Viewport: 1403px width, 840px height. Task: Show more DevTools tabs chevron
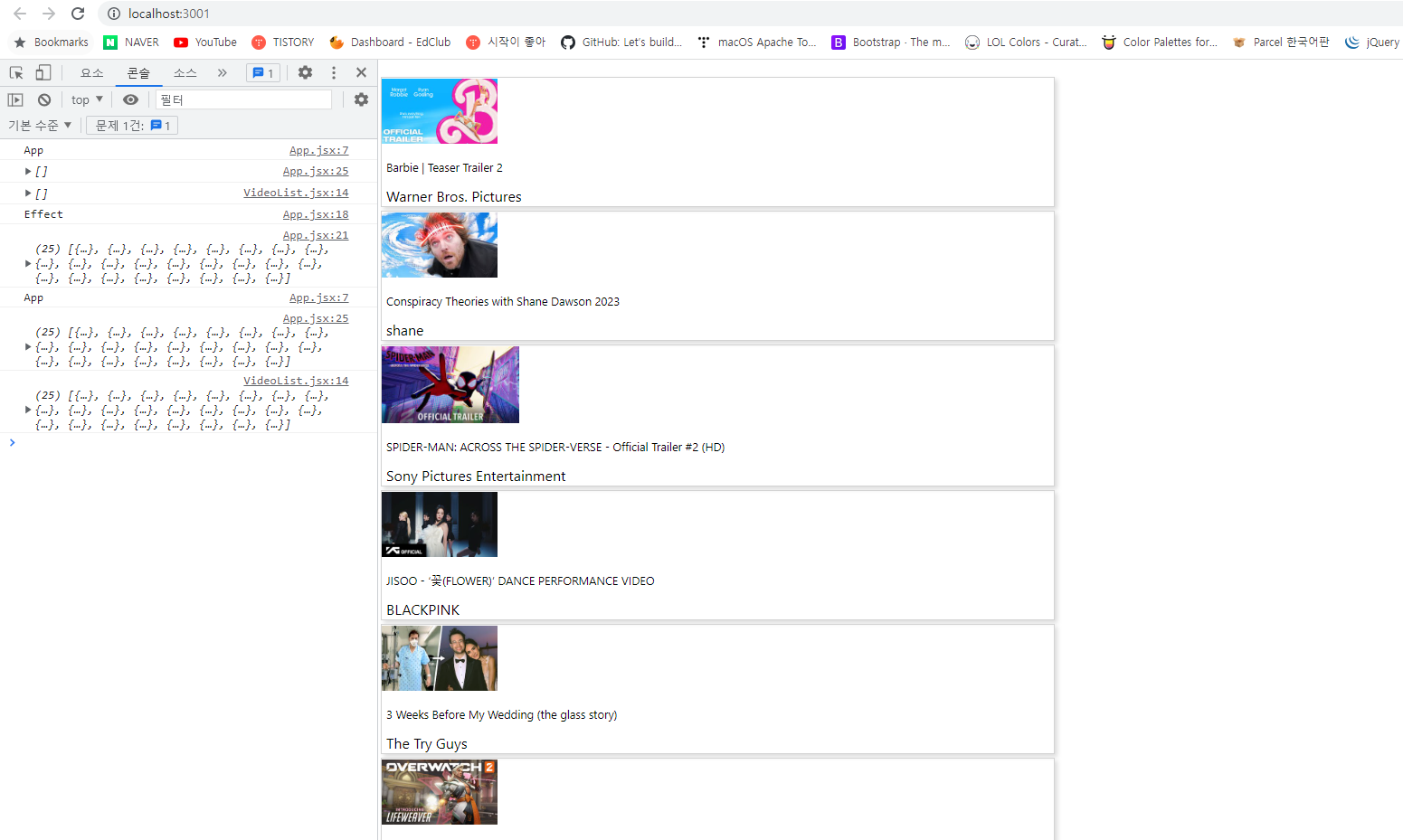pos(222,73)
